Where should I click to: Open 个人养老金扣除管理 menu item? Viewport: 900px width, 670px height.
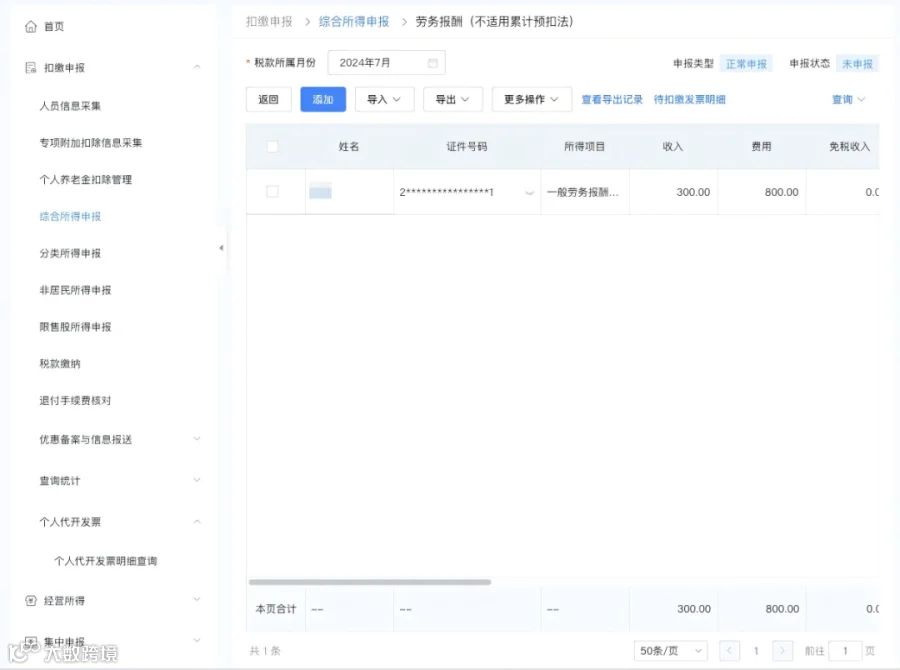tap(86, 180)
